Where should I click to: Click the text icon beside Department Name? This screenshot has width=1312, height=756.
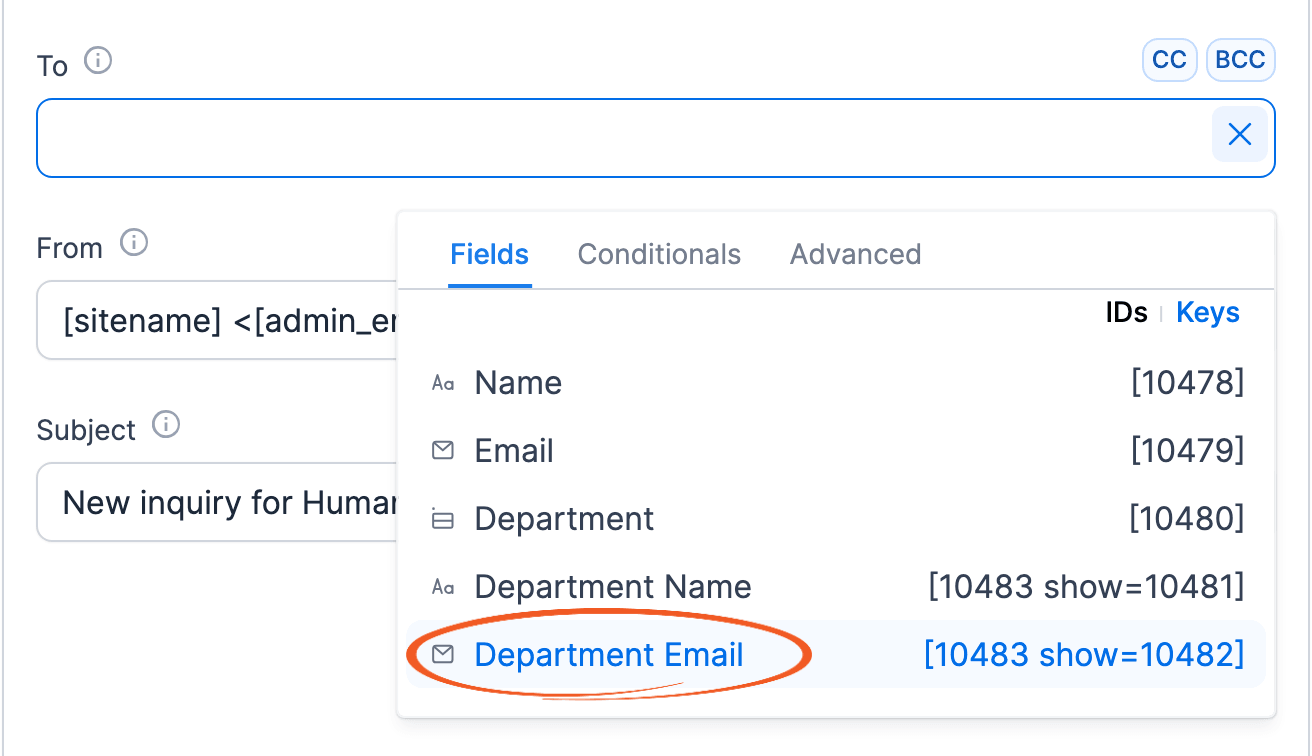[x=443, y=587]
